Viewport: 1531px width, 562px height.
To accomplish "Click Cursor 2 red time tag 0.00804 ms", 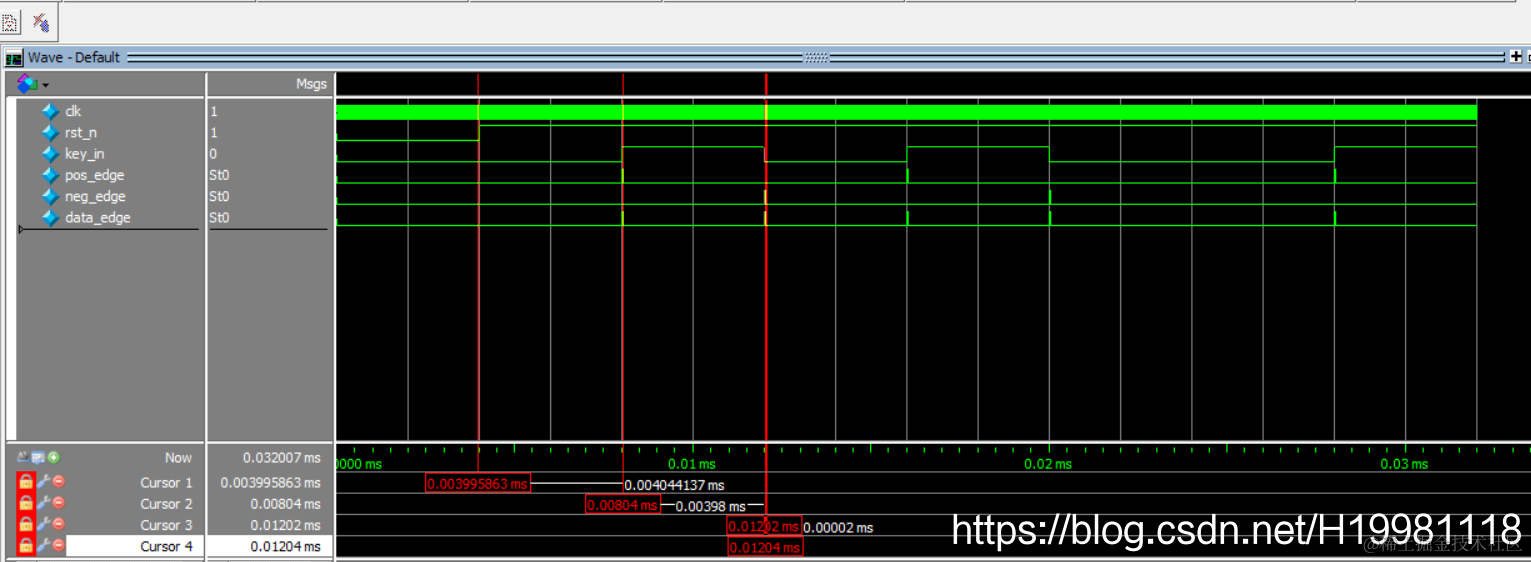I will click(623, 505).
